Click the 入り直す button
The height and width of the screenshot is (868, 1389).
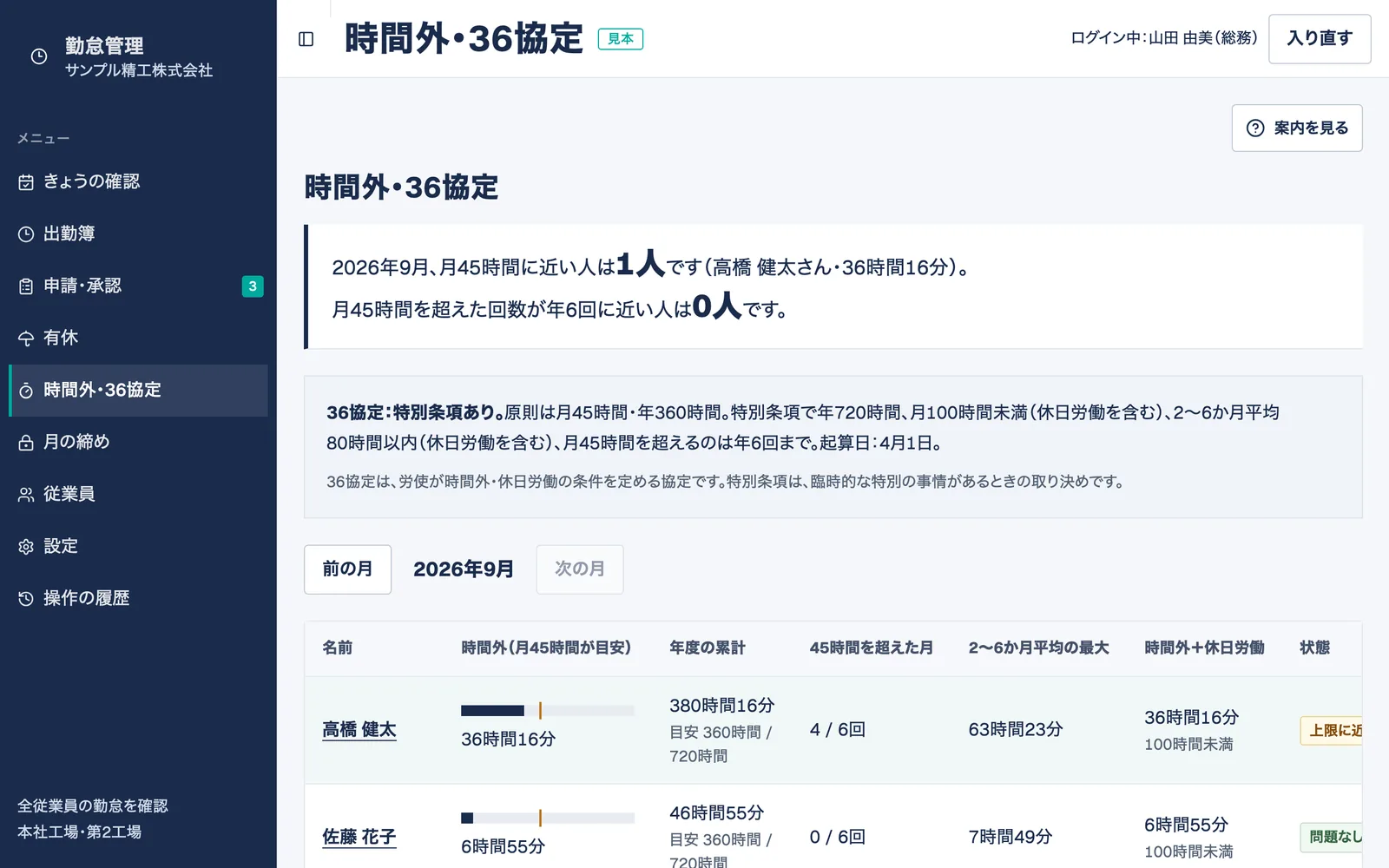pos(1320,39)
